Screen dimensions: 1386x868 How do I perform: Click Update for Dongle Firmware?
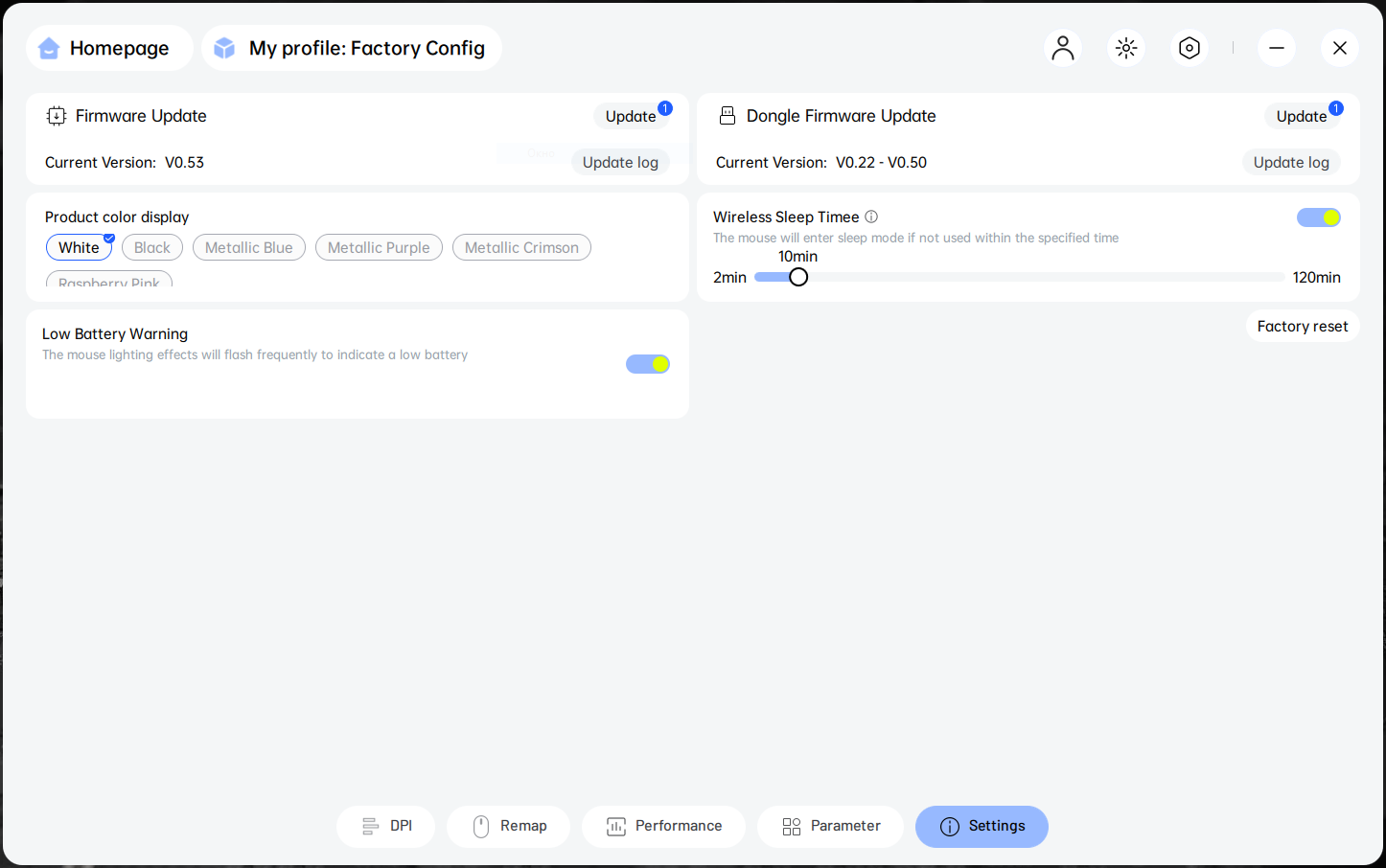[1301, 116]
